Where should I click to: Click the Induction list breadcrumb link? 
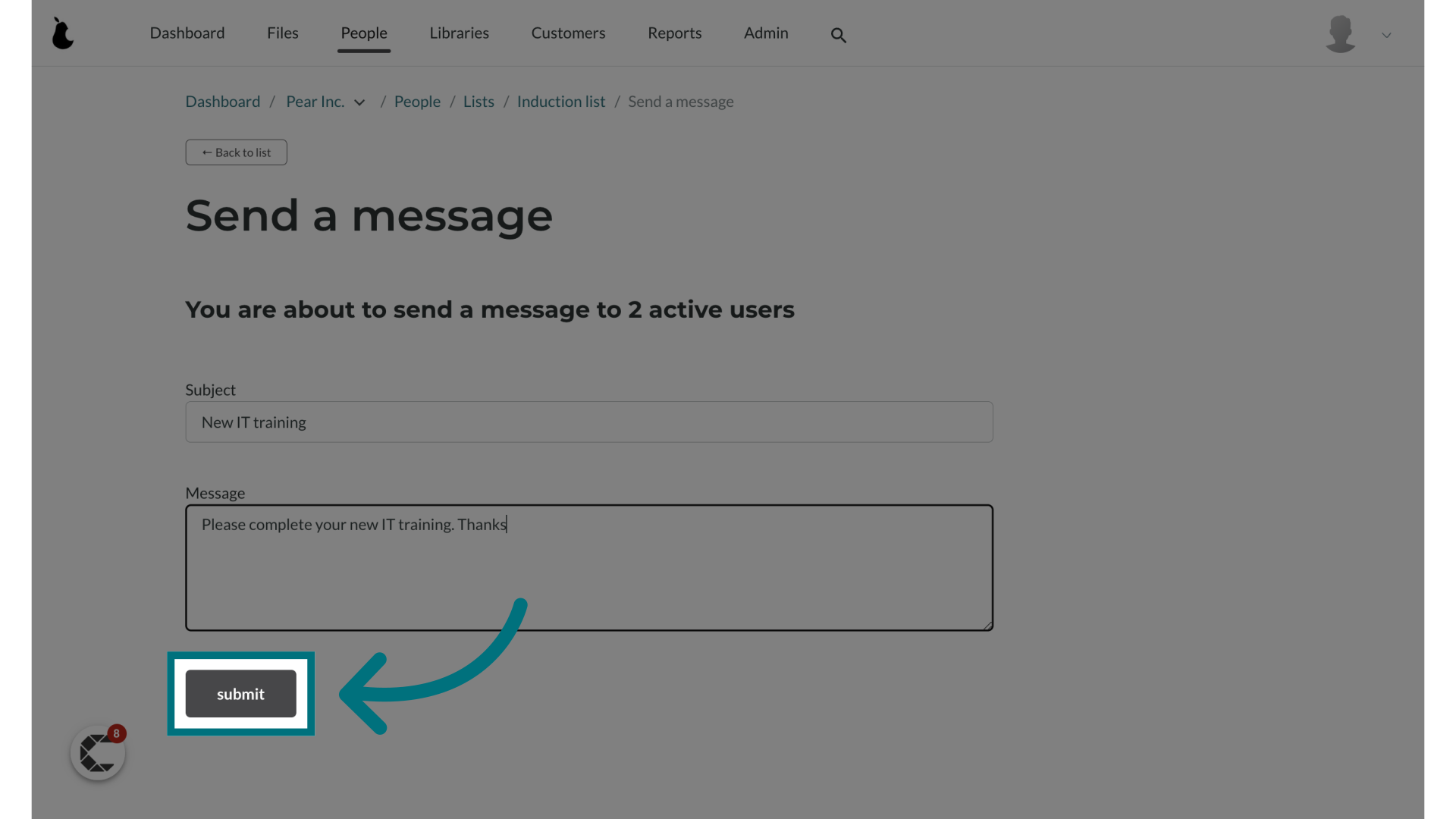coord(561,101)
